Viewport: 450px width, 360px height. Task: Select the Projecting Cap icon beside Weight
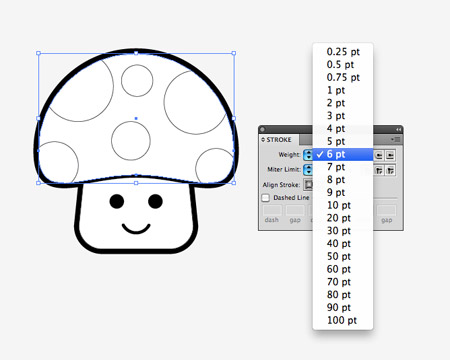coord(390,155)
